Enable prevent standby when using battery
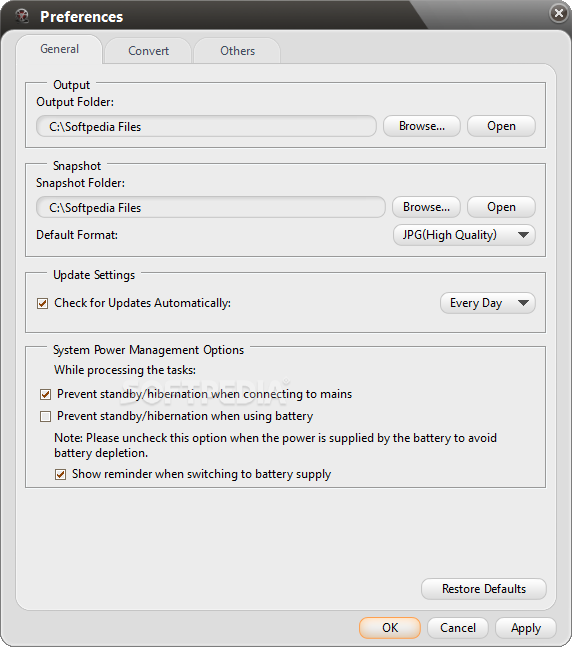The height and width of the screenshot is (647, 572). (x=45, y=416)
